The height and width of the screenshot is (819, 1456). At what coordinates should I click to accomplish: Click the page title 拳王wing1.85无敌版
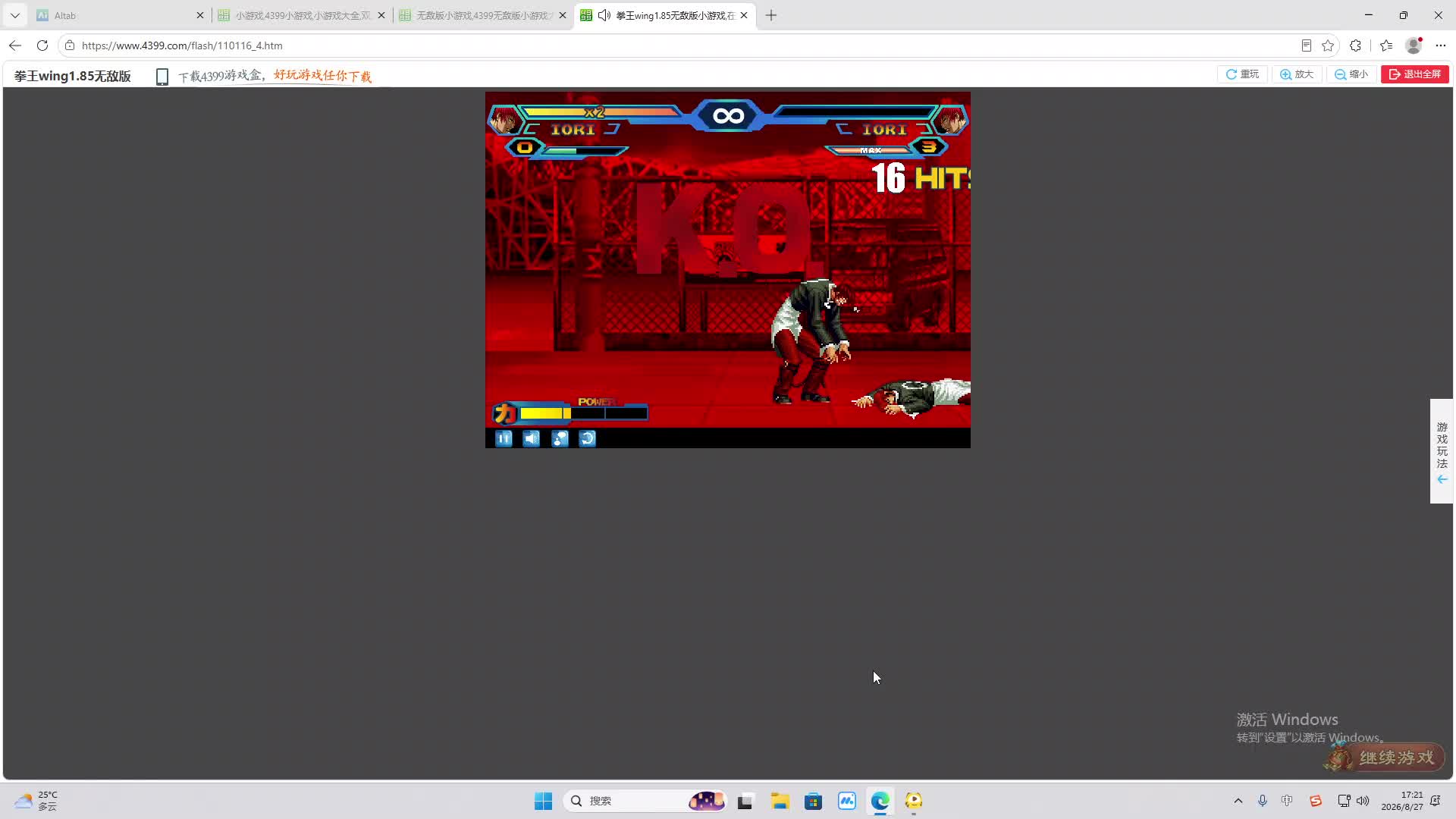pyautogui.click(x=73, y=76)
